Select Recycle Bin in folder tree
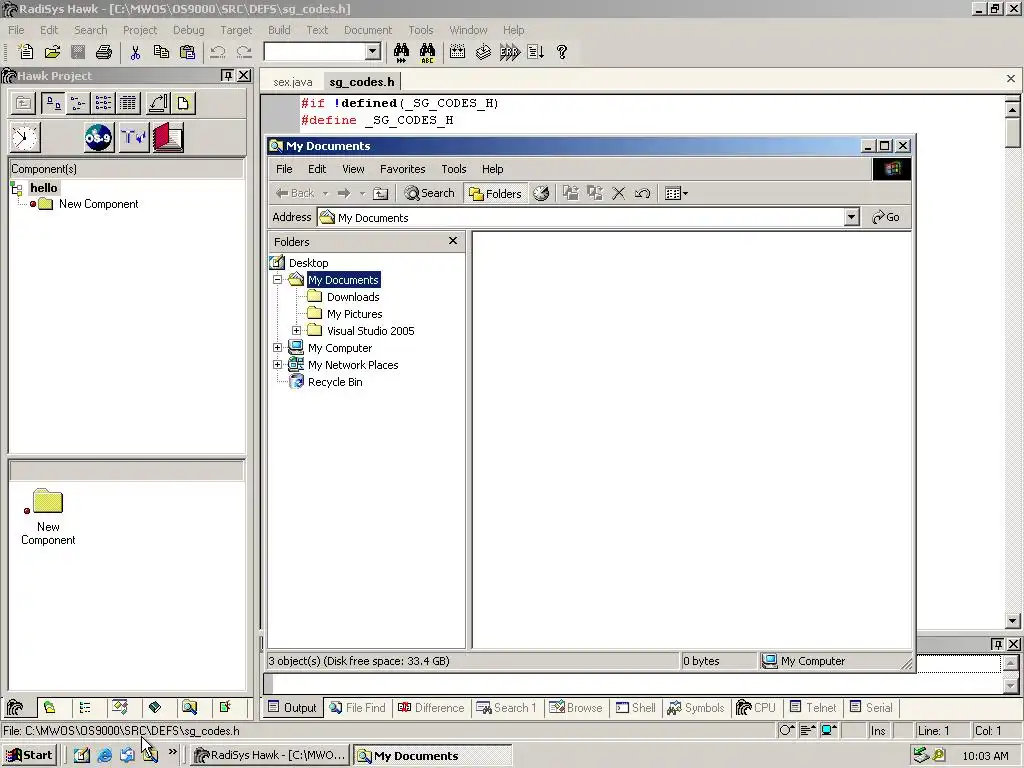This screenshot has height=768, width=1024. (x=334, y=382)
